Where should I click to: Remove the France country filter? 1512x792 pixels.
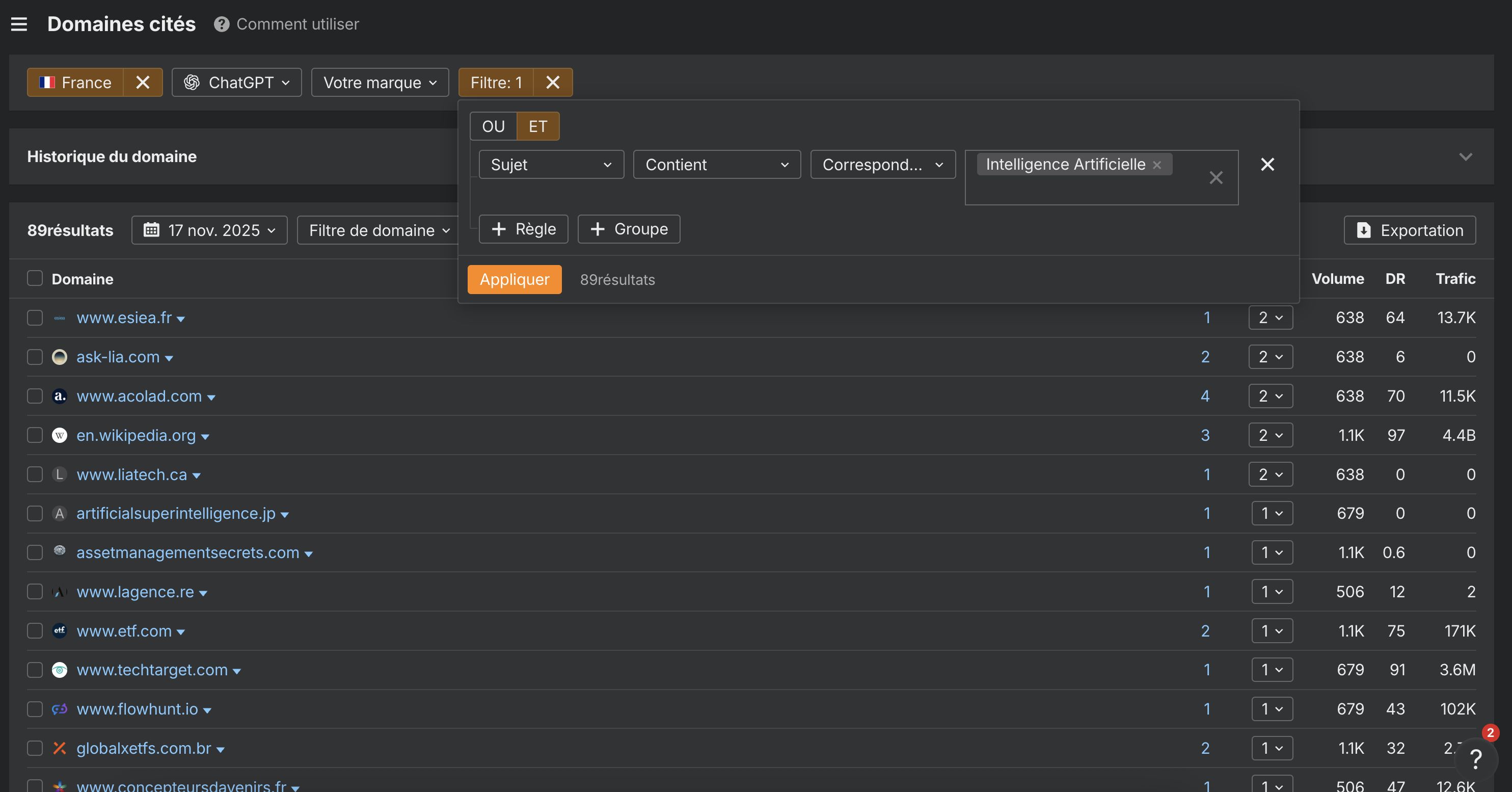[x=143, y=82]
